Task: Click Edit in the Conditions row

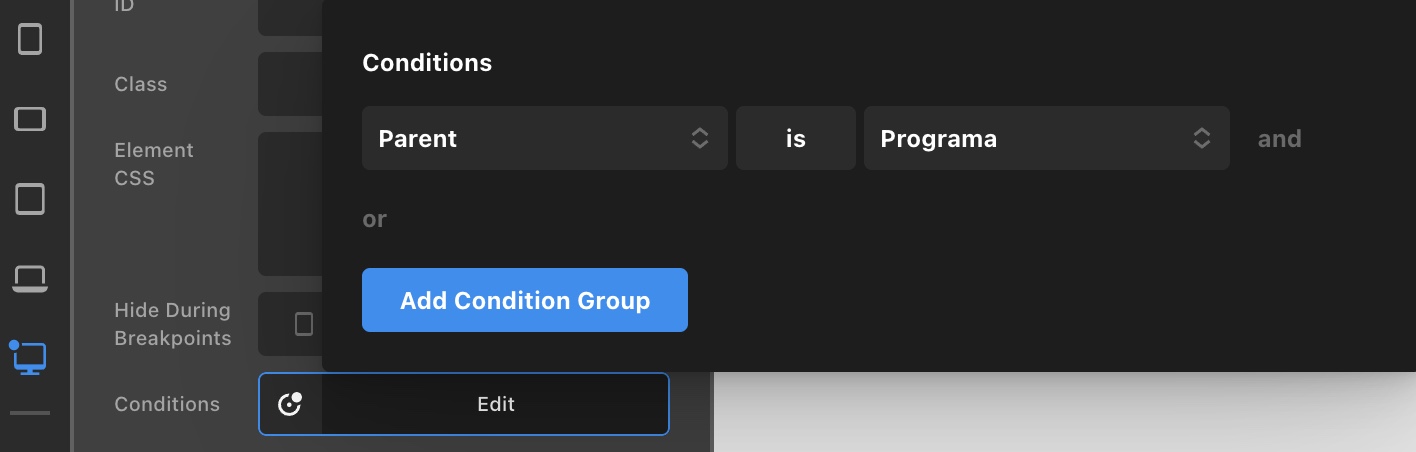Action: point(495,404)
